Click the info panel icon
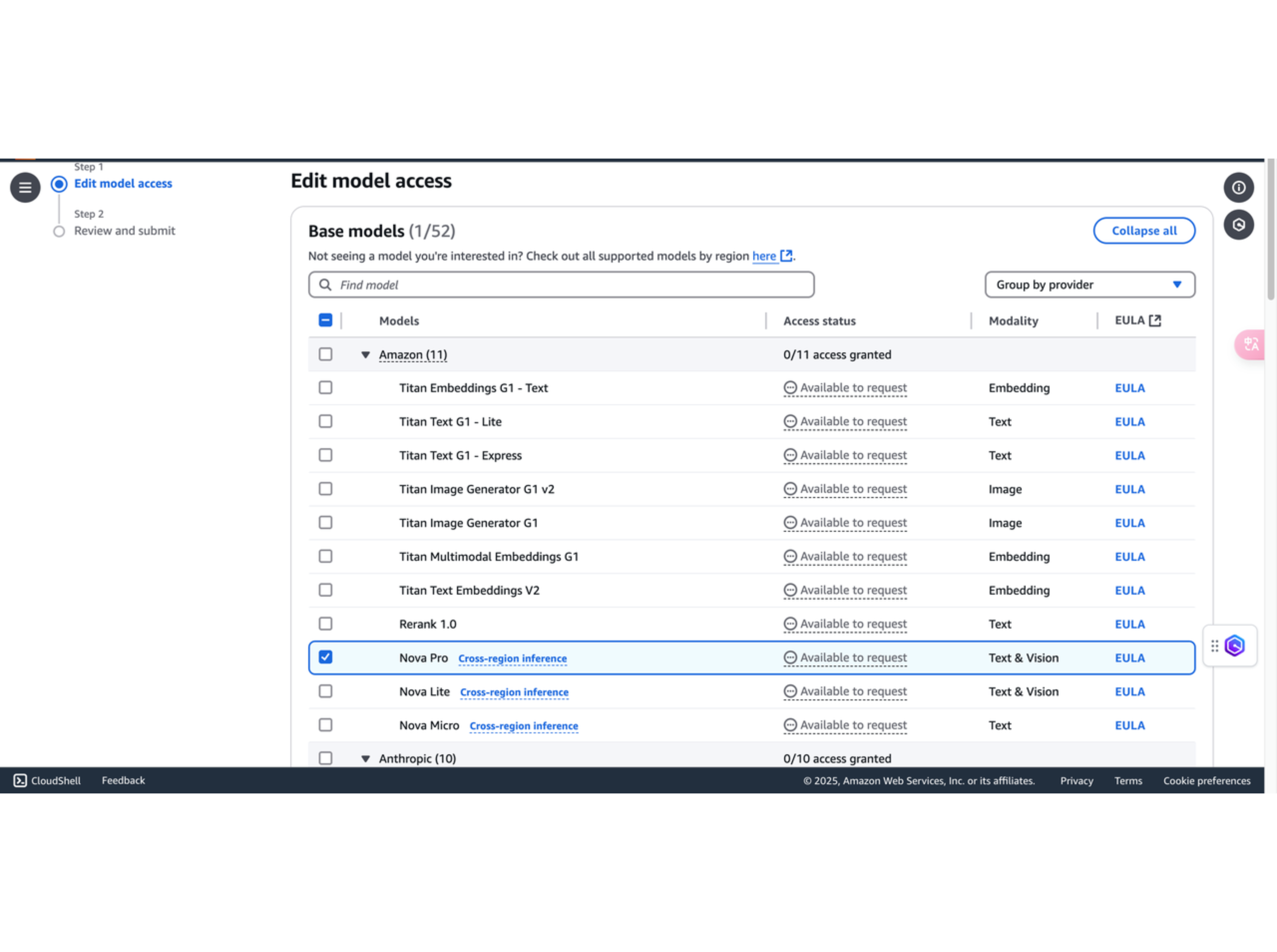1277x952 pixels. [x=1238, y=187]
